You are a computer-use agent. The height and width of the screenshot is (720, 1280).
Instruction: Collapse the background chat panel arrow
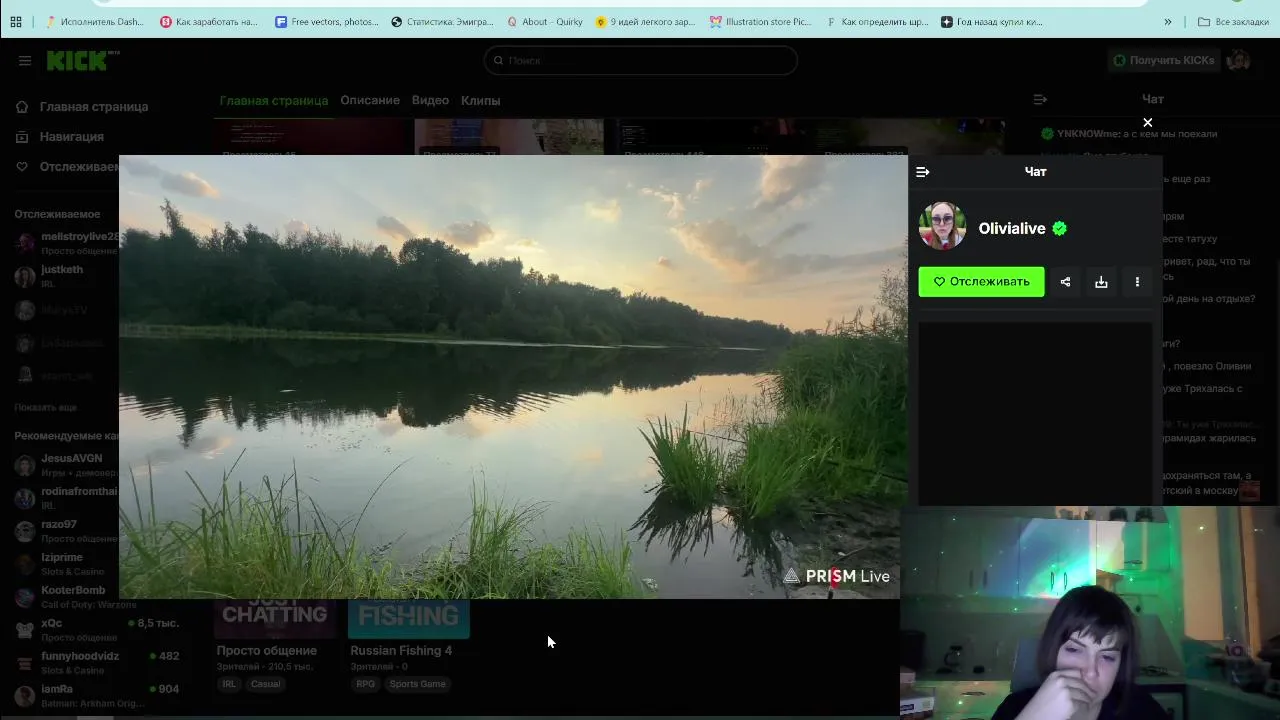coord(1040,99)
